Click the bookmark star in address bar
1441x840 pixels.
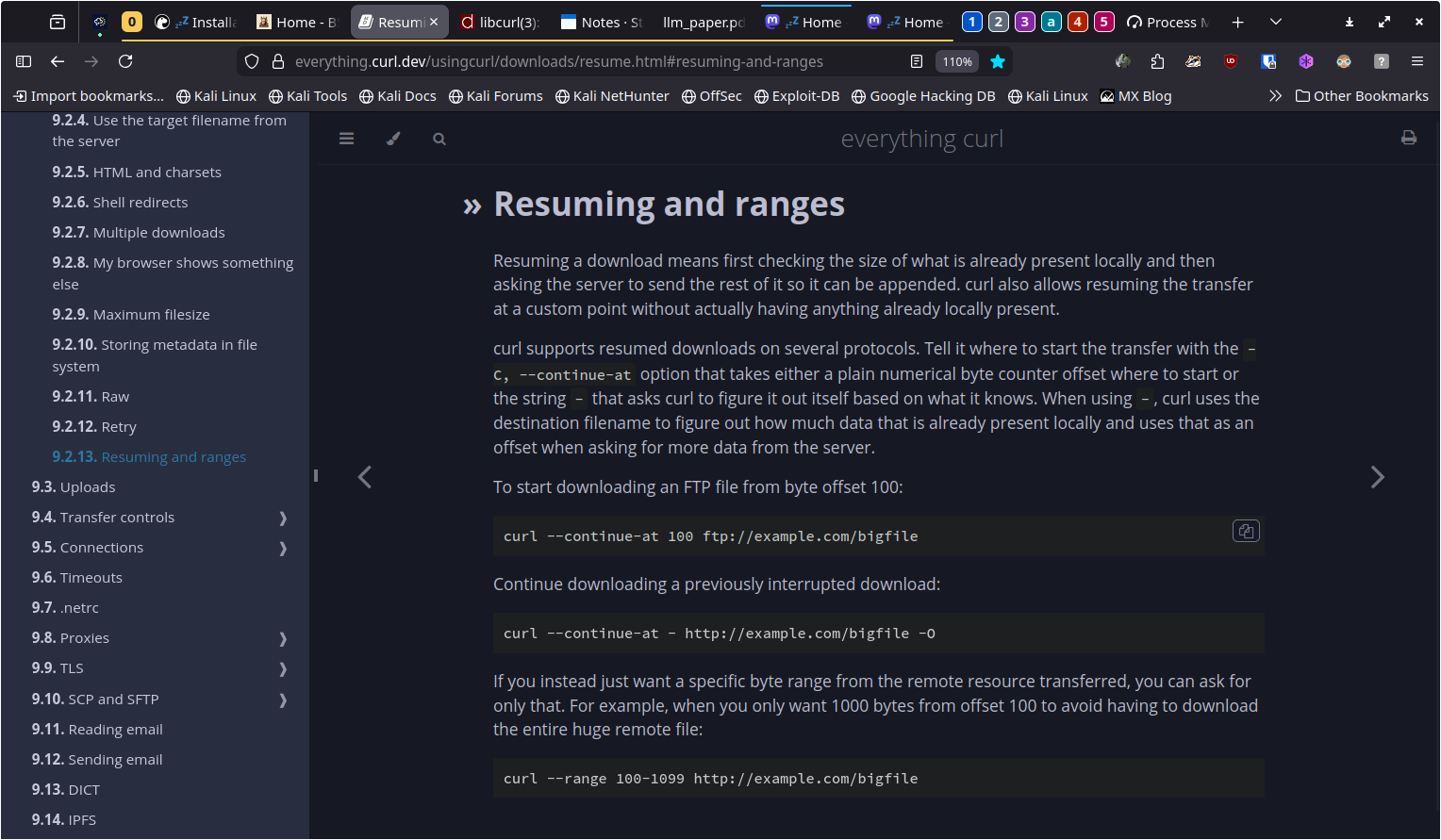click(x=997, y=61)
